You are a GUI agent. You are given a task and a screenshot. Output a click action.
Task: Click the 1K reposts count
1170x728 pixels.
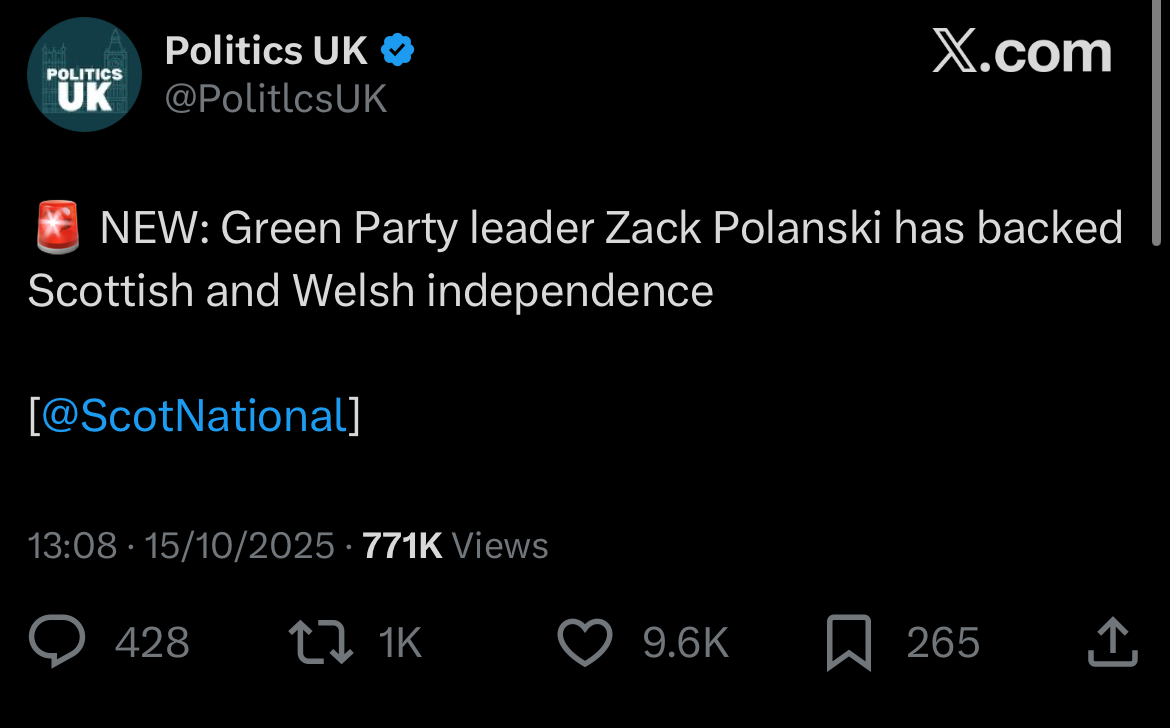[x=401, y=643]
